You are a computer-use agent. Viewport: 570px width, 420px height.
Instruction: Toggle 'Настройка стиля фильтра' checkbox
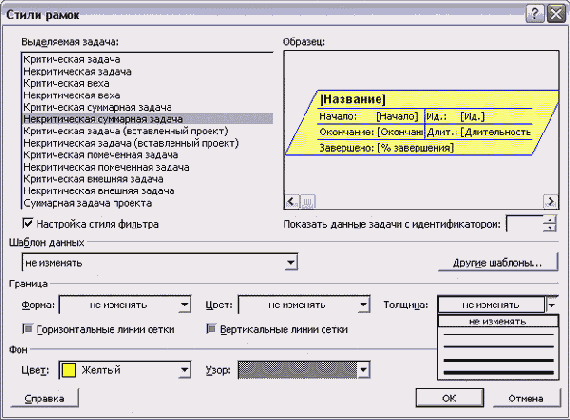28,223
